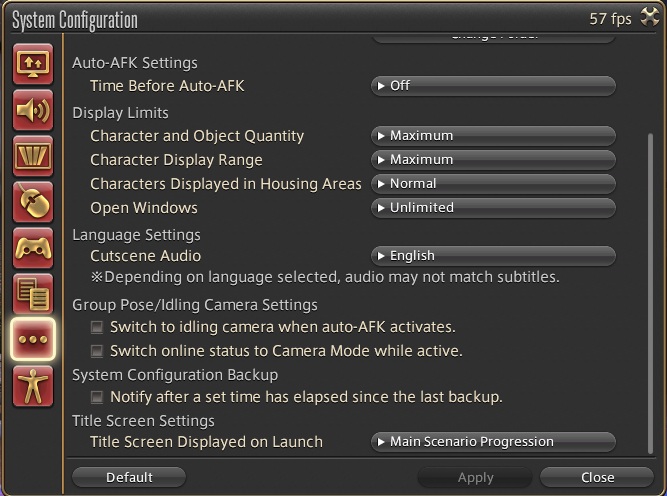
Task: Open the Sound Settings speaker icon tab
Action: click(x=33, y=110)
